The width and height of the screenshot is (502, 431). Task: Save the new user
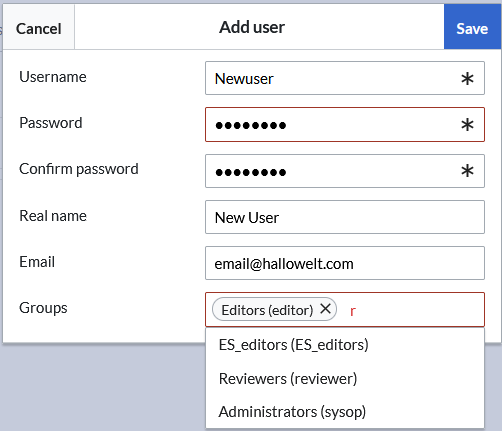[472, 27]
